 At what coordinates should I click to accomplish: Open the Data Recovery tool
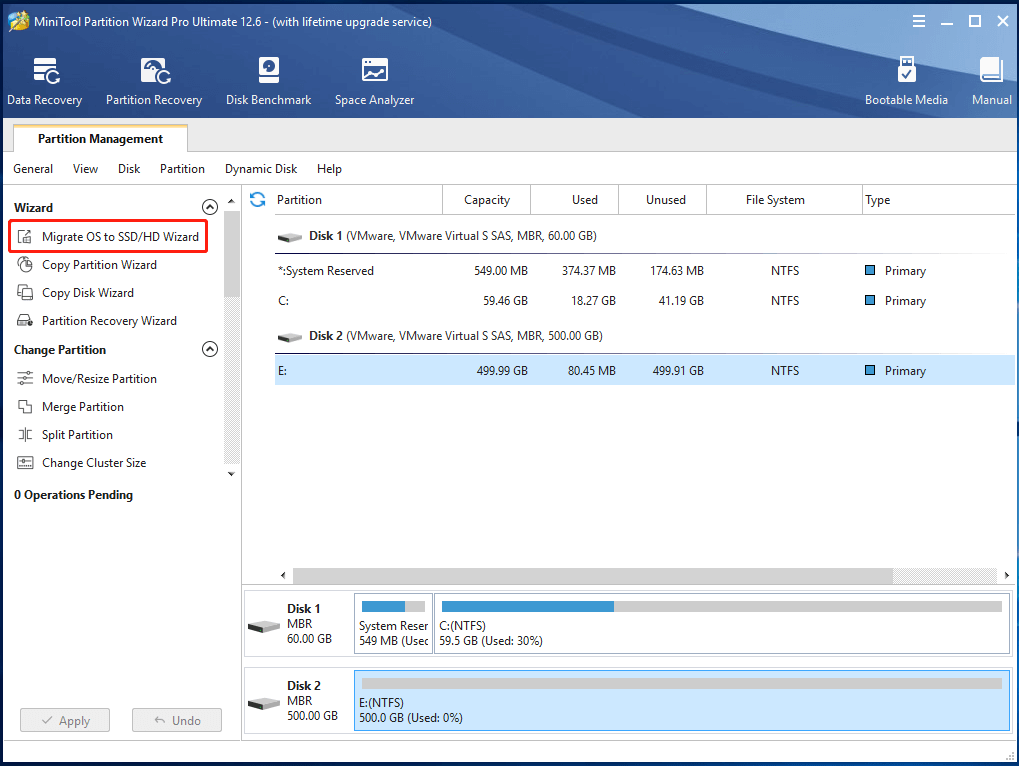[45, 81]
